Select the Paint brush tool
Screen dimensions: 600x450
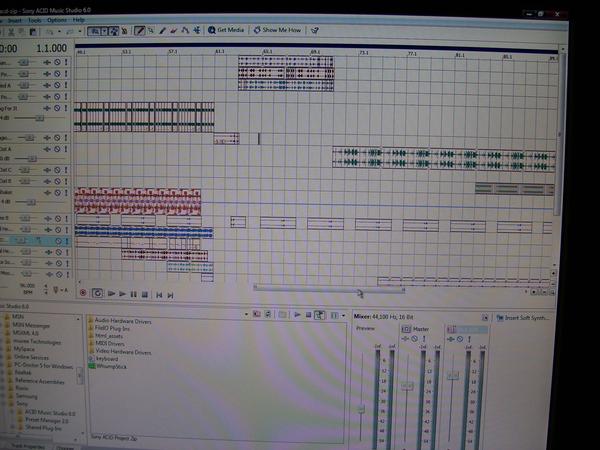pyautogui.click(x=162, y=31)
